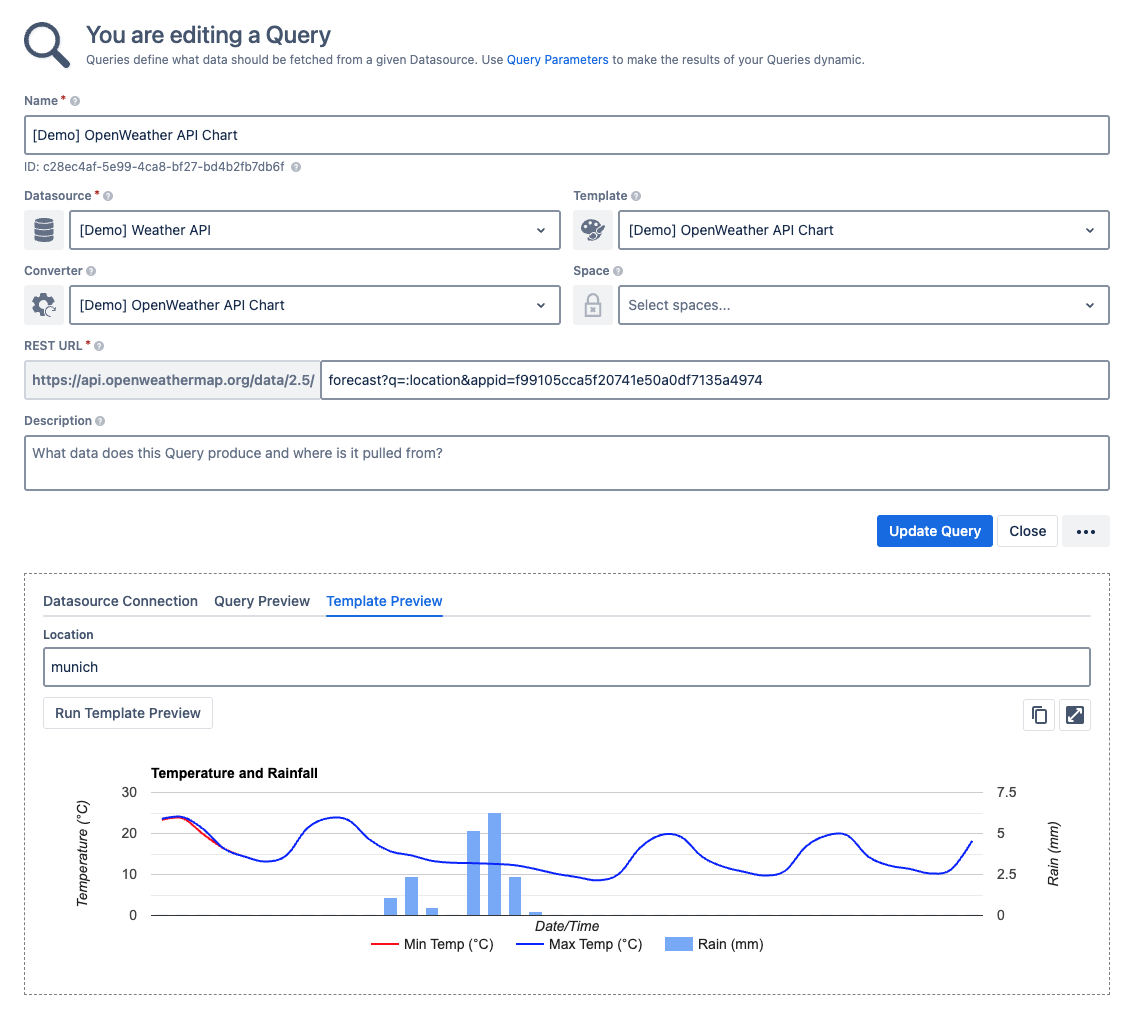The image size is (1140, 1032).
Task: Click the Description text area
Action: click(567, 463)
